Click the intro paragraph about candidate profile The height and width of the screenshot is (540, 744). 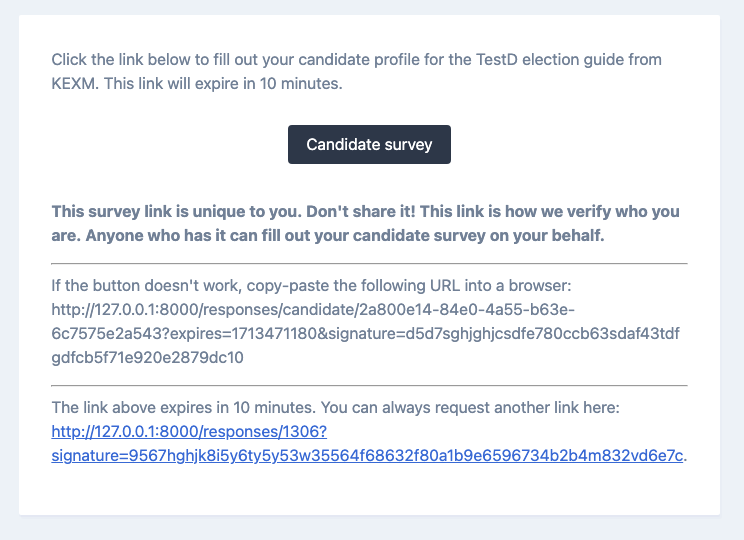coord(356,60)
